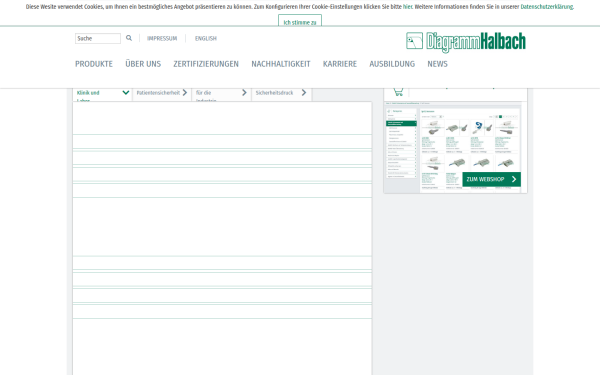Click the Zum Webshop button
The height and width of the screenshot is (375, 600).
[x=491, y=179]
